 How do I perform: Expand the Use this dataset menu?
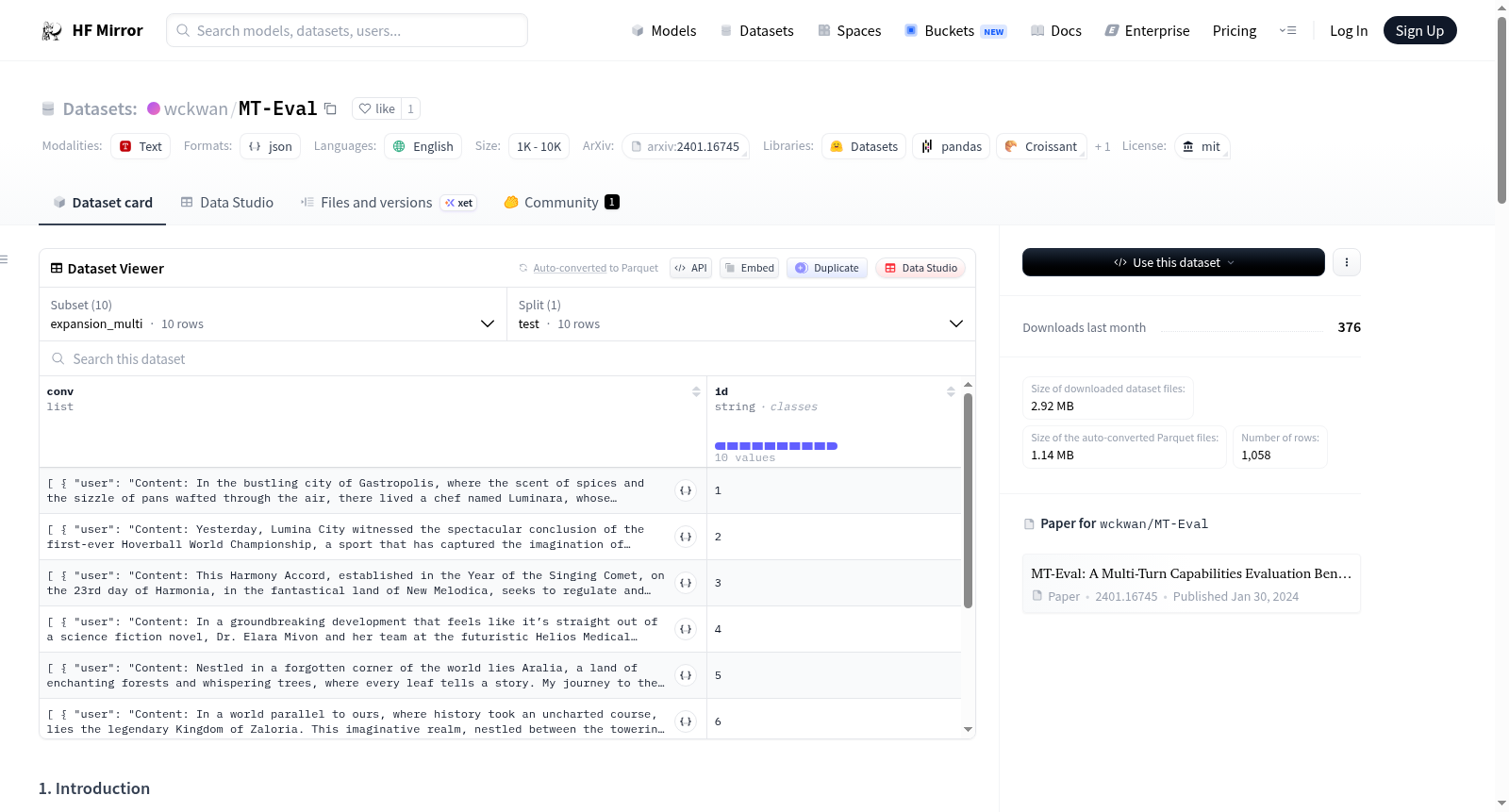coord(1173,262)
